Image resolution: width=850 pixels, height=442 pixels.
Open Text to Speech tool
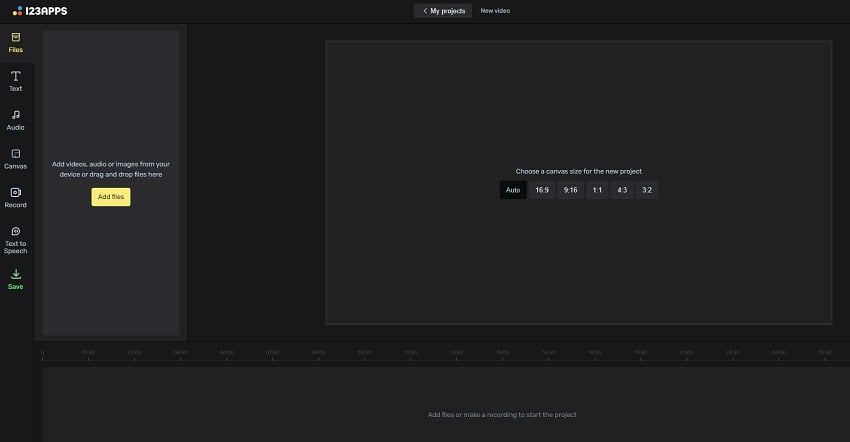tap(16, 240)
